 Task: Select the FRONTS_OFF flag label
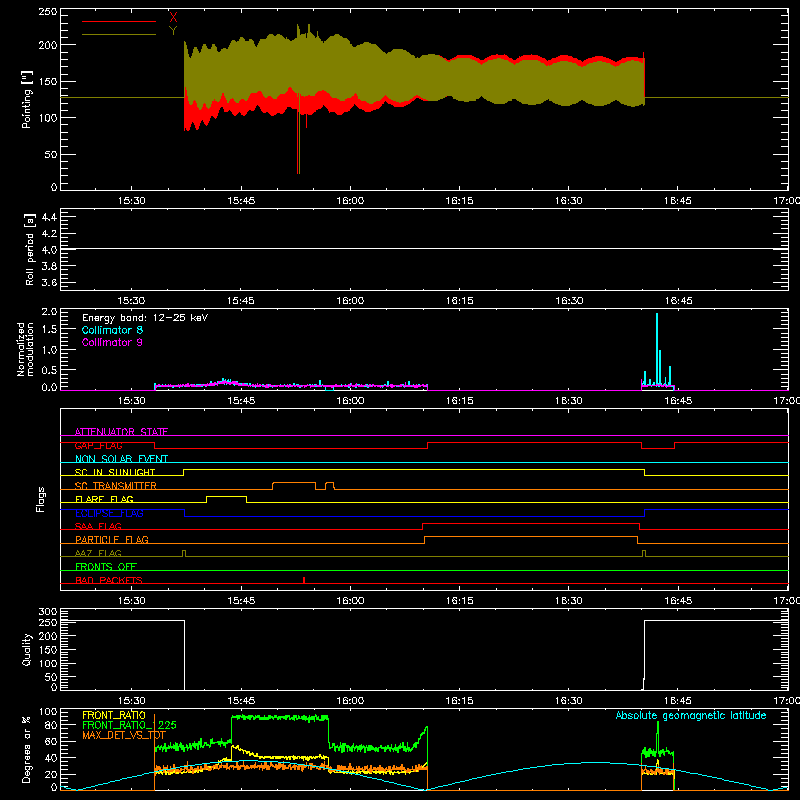(x=106, y=566)
